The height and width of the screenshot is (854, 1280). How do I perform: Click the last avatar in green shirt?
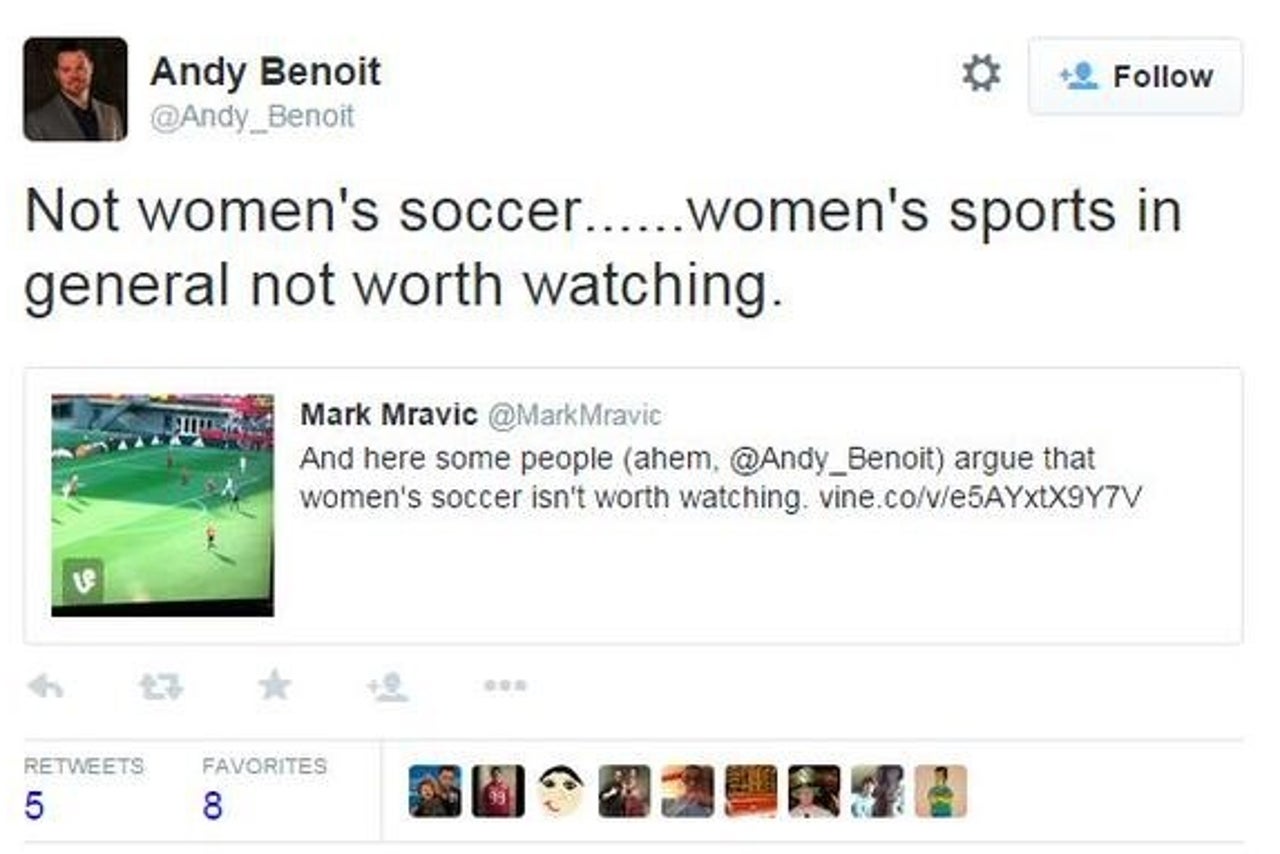[941, 791]
